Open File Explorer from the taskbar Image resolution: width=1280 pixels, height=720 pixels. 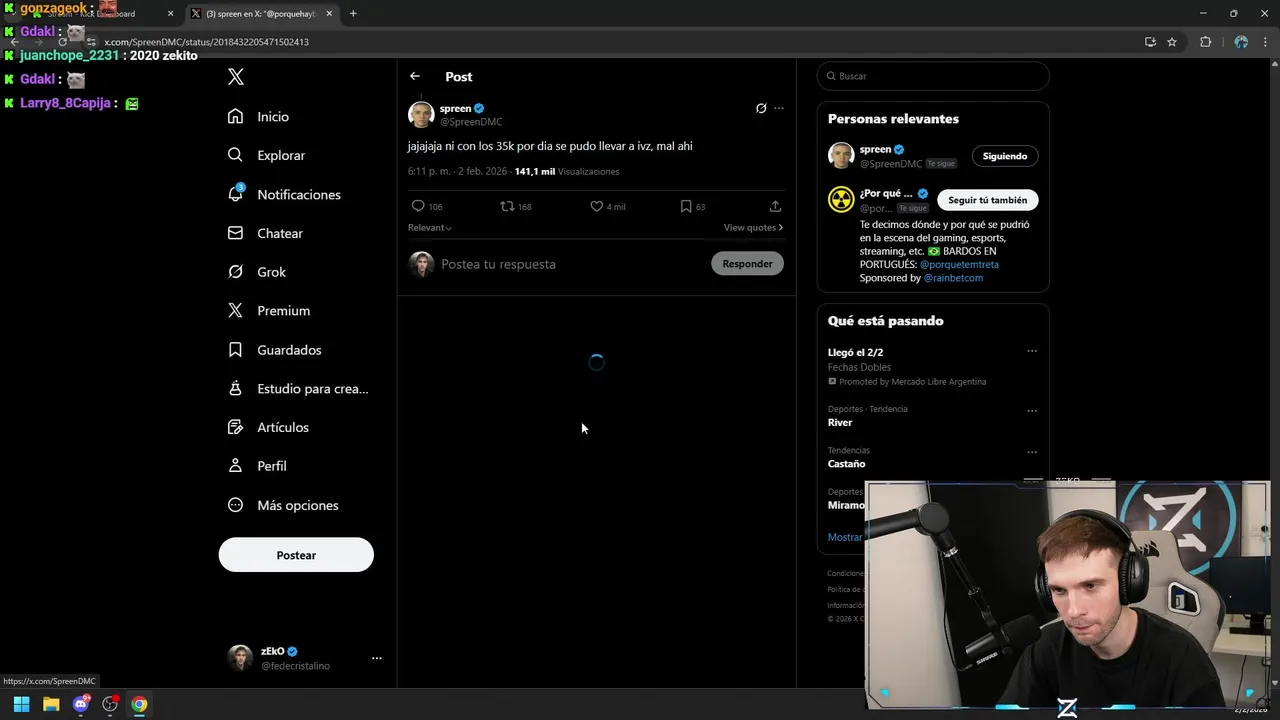[x=51, y=704]
